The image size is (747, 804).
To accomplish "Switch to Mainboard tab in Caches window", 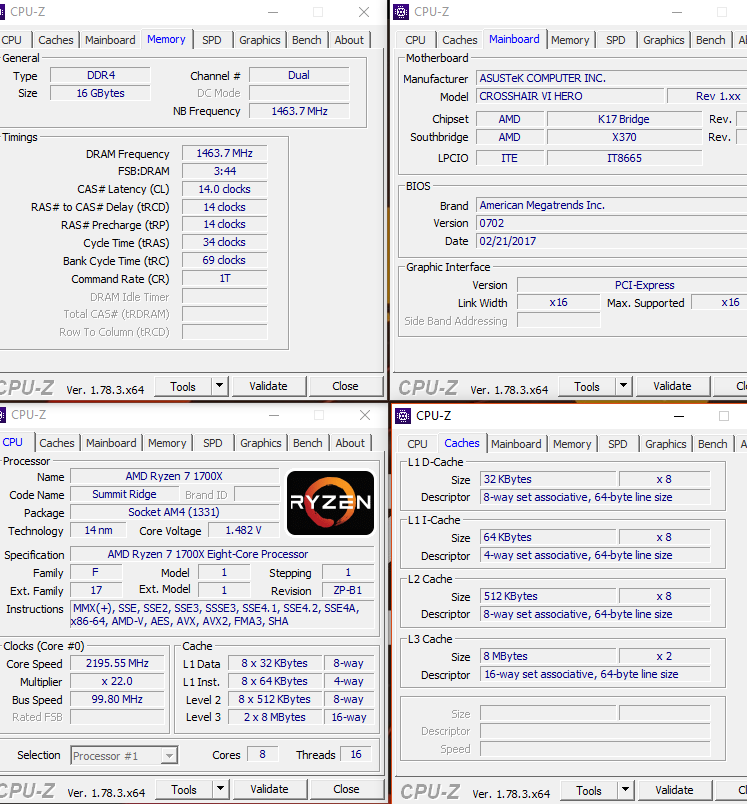I will point(516,444).
